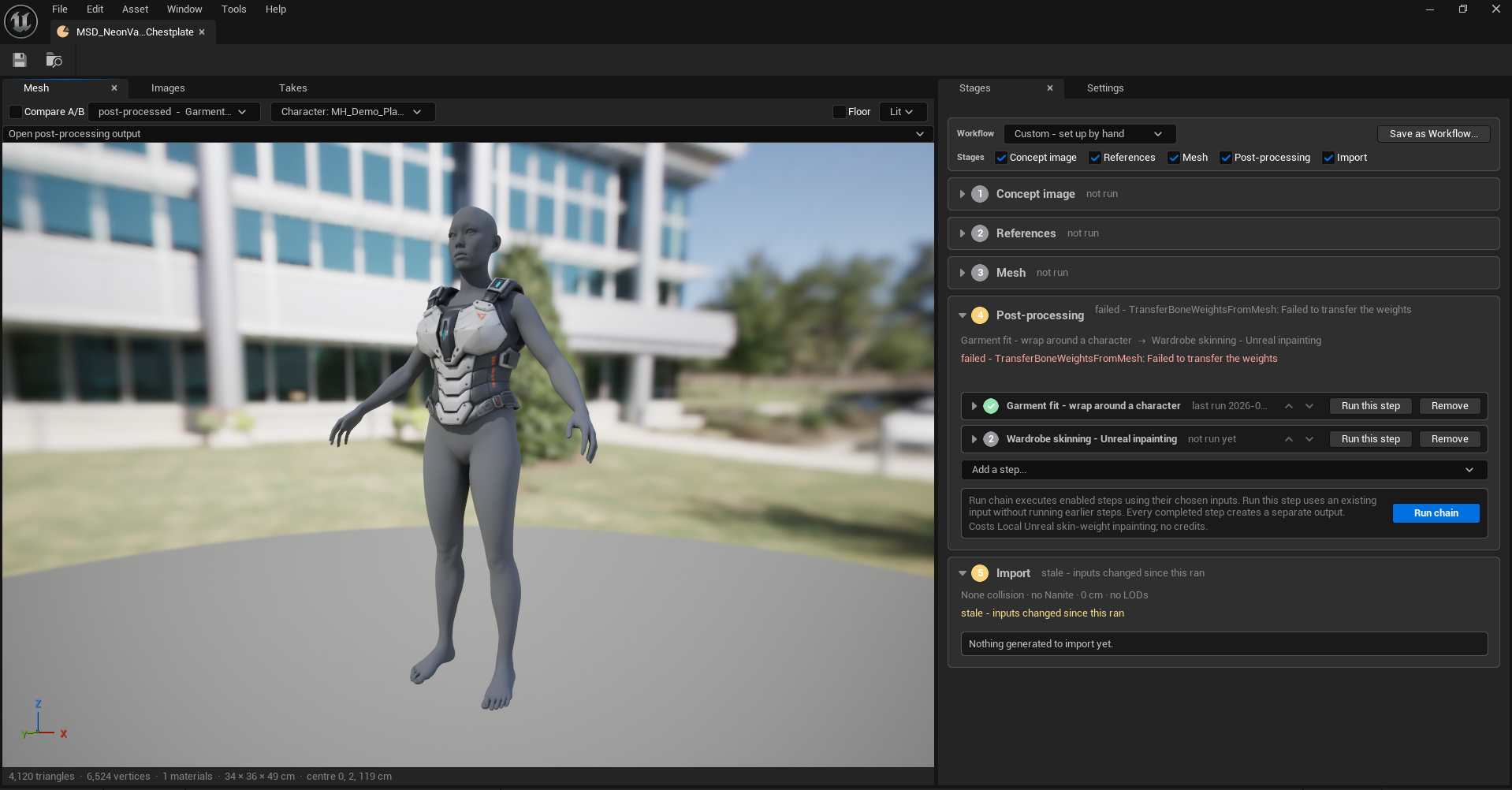Remove the Wardrobe skinning step
Viewport: 1512px width, 790px height.
click(1450, 439)
